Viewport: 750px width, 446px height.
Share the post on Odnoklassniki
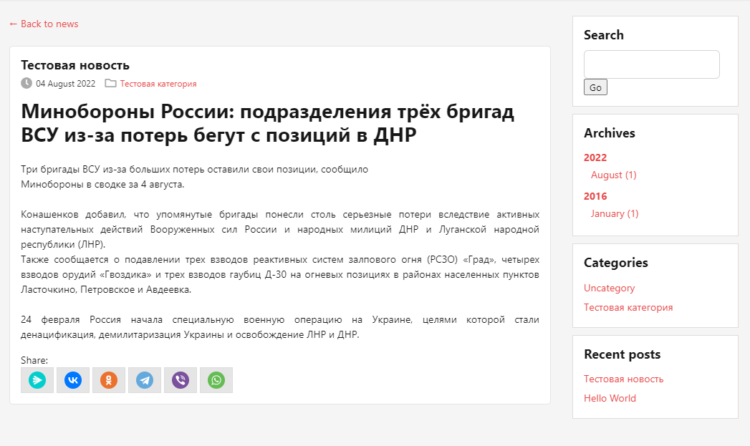pyautogui.click(x=109, y=380)
